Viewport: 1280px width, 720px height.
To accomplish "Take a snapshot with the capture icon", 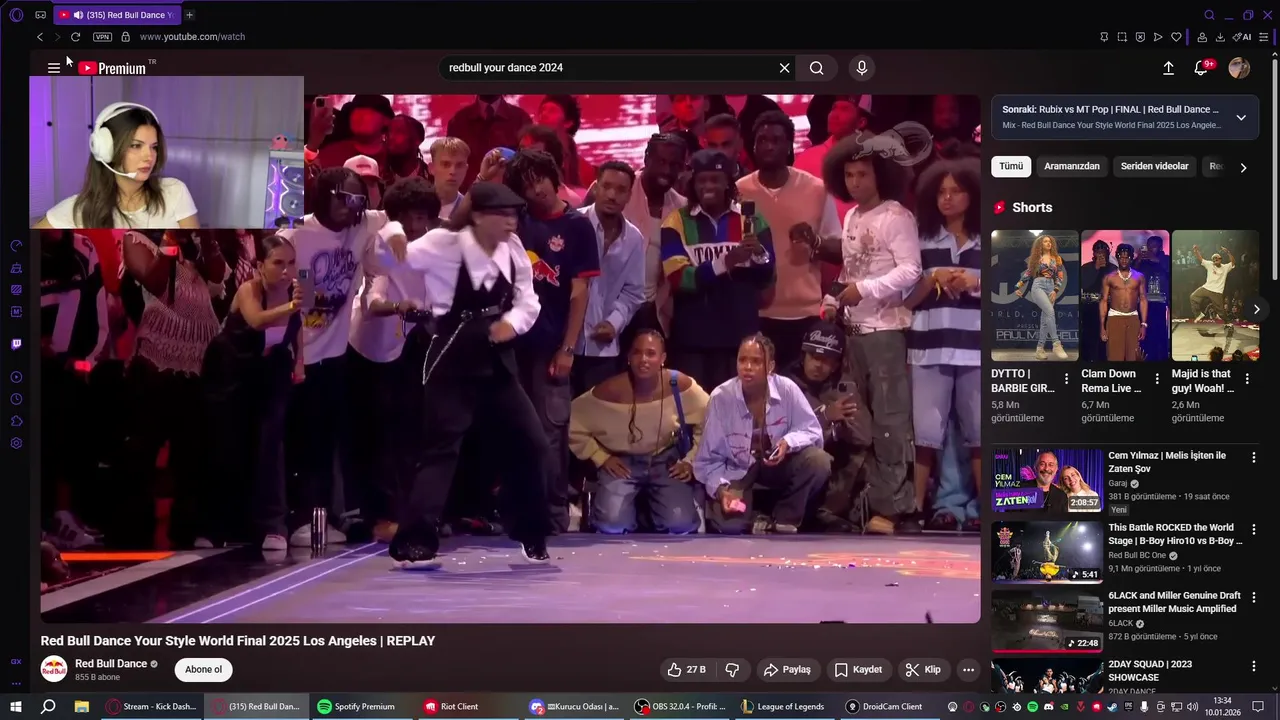I will pyautogui.click(x=1122, y=37).
